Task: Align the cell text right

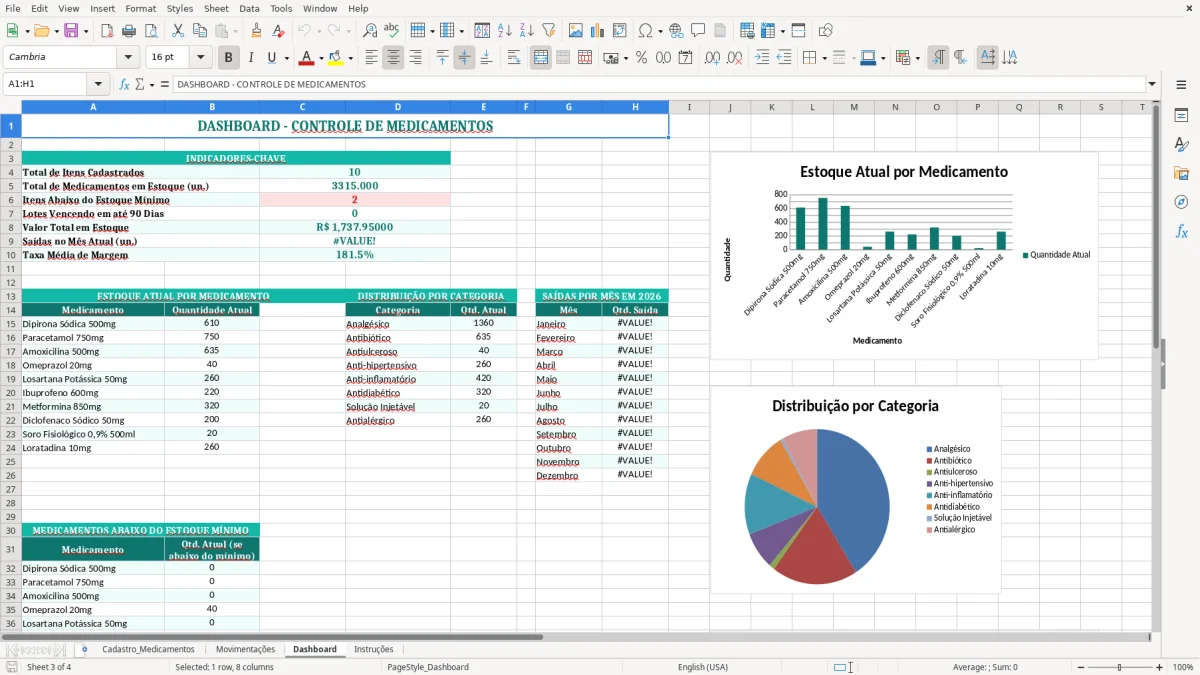Action: coord(415,58)
